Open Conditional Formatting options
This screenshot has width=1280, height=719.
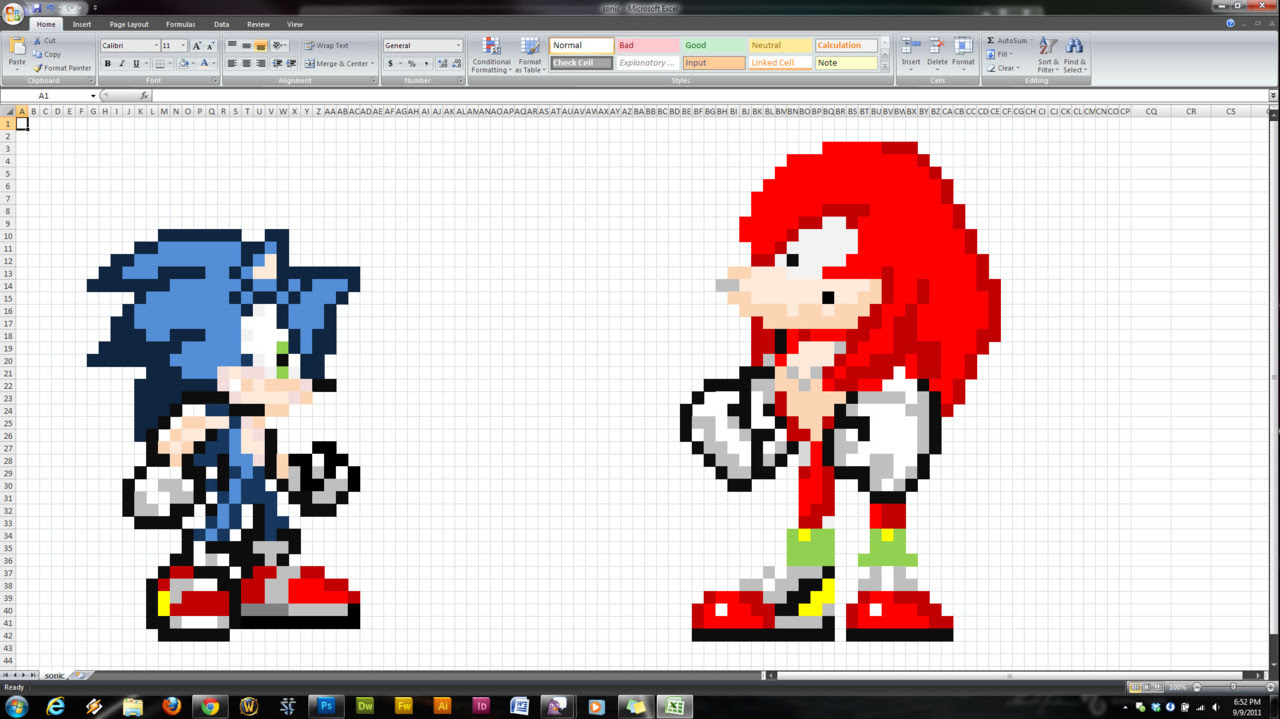point(491,54)
